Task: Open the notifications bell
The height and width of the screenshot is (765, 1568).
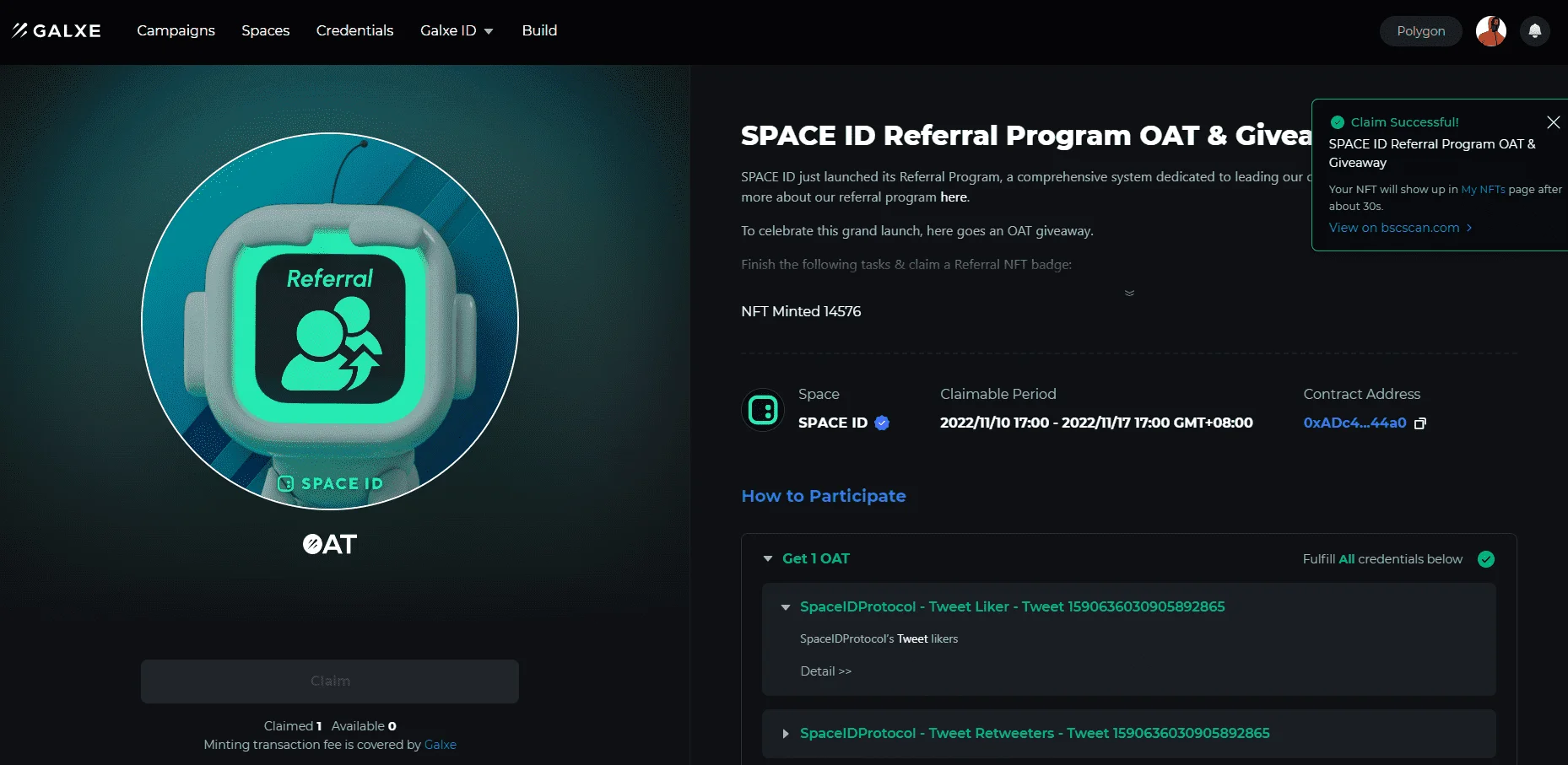Action: [1535, 31]
